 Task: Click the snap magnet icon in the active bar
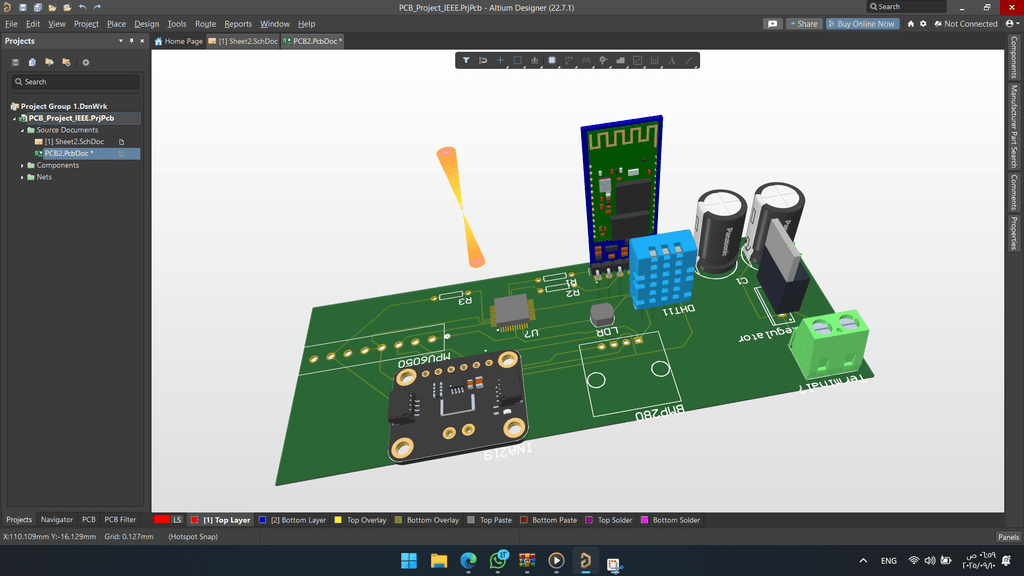pyautogui.click(x=483, y=61)
